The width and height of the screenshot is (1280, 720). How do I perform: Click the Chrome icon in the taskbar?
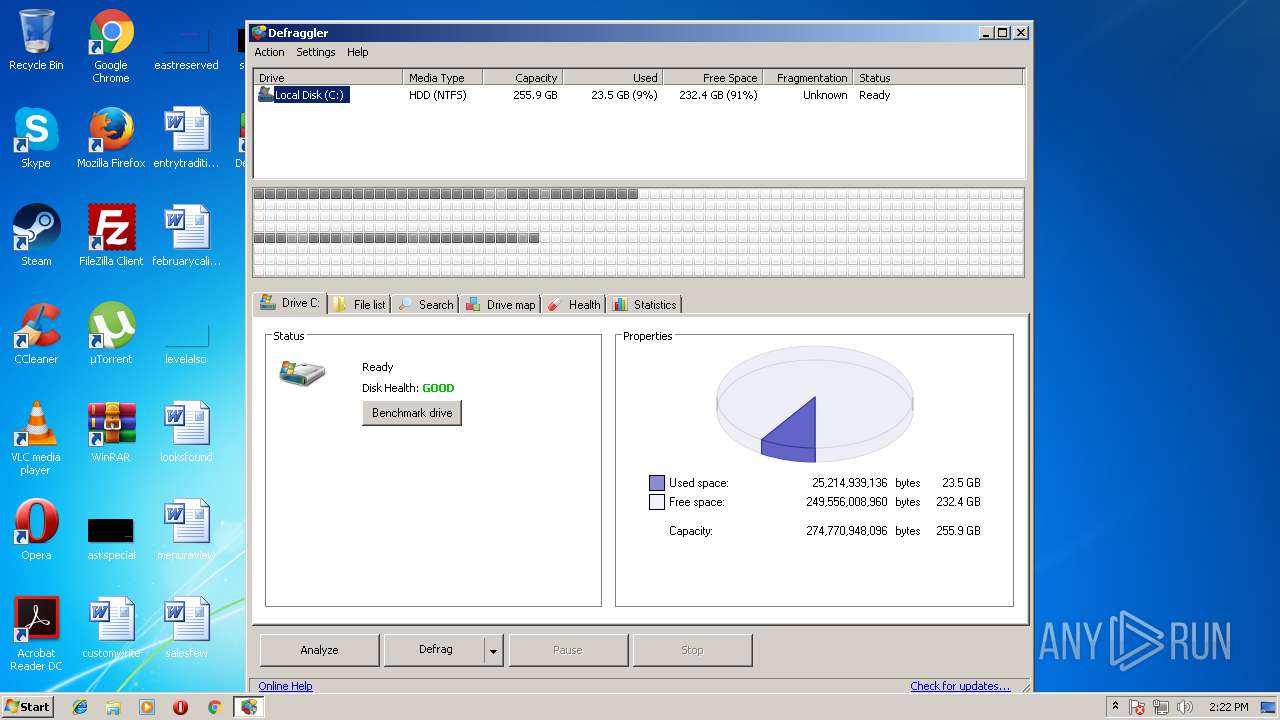click(214, 707)
